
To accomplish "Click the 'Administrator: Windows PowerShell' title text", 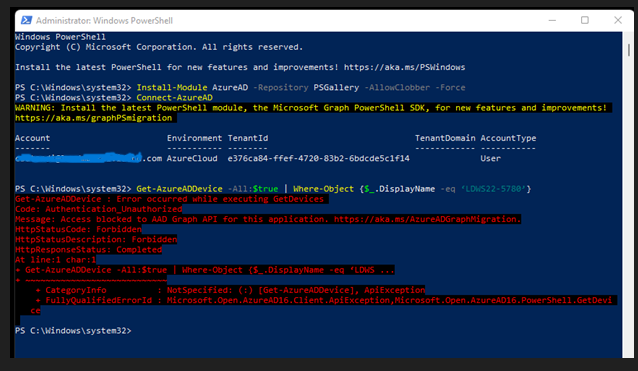I will (104, 20).
